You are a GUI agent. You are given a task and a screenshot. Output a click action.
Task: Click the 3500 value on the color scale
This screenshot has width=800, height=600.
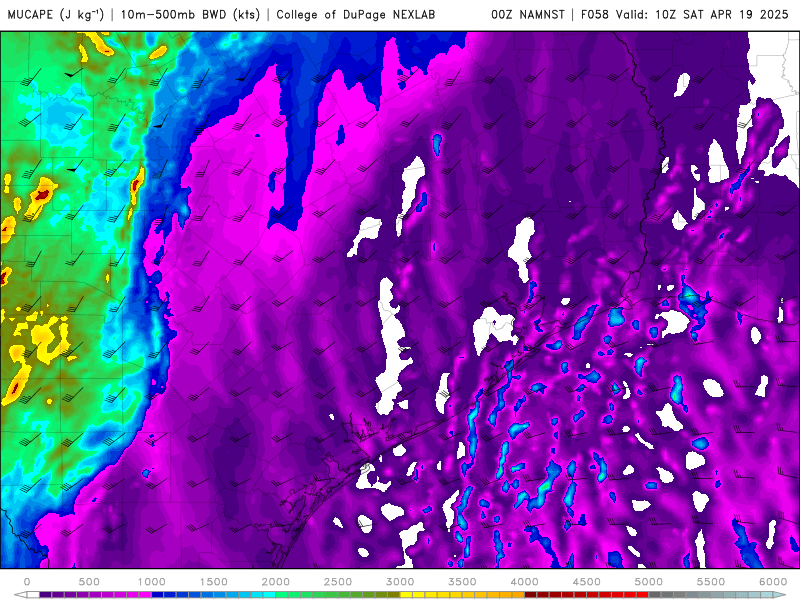[x=462, y=582]
